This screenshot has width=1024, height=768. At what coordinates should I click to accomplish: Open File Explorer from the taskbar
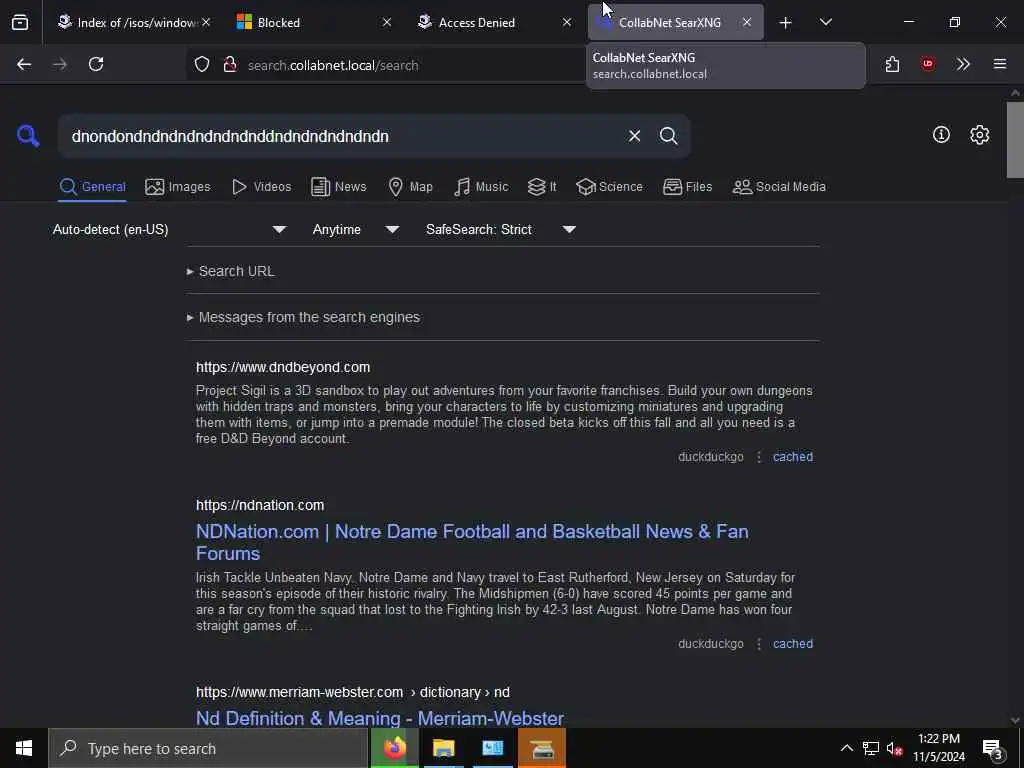443,748
